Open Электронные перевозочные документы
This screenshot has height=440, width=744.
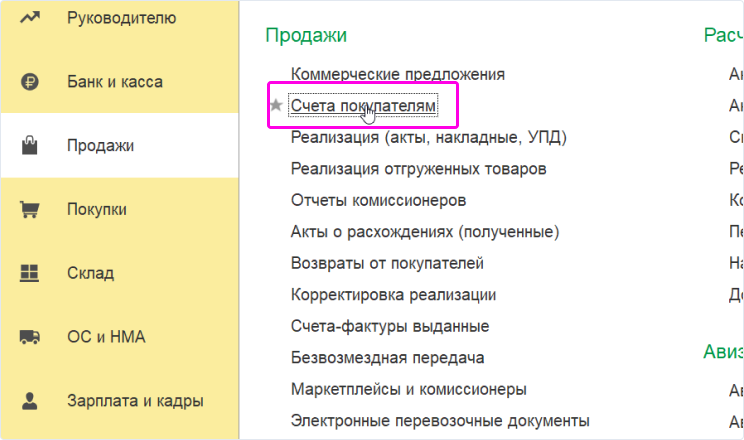(440, 421)
